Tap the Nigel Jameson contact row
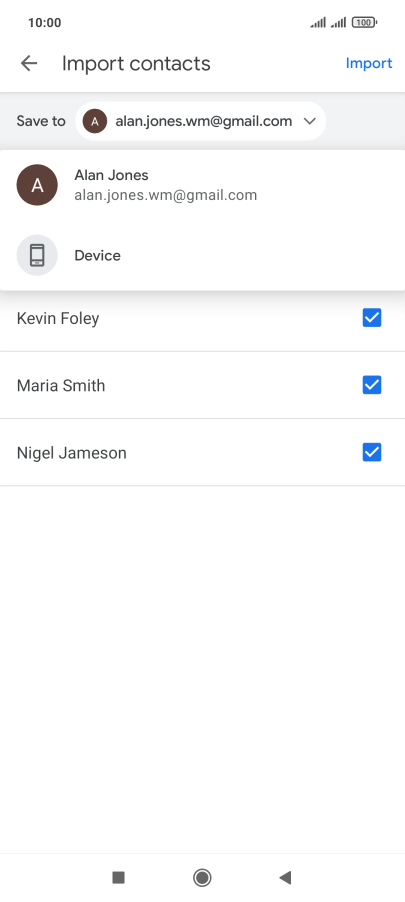 coord(202,452)
